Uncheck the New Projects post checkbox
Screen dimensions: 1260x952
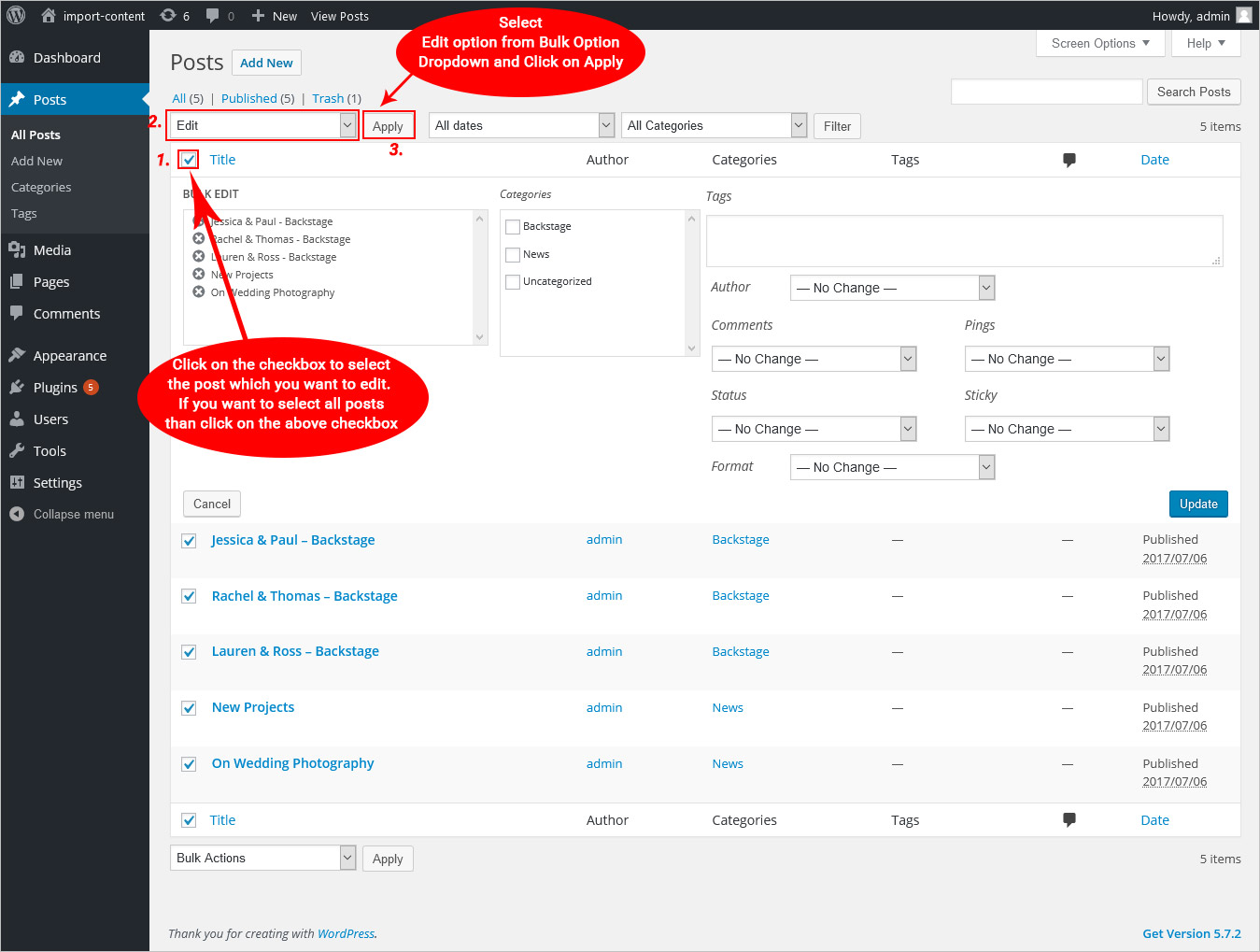[x=189, y=708]
